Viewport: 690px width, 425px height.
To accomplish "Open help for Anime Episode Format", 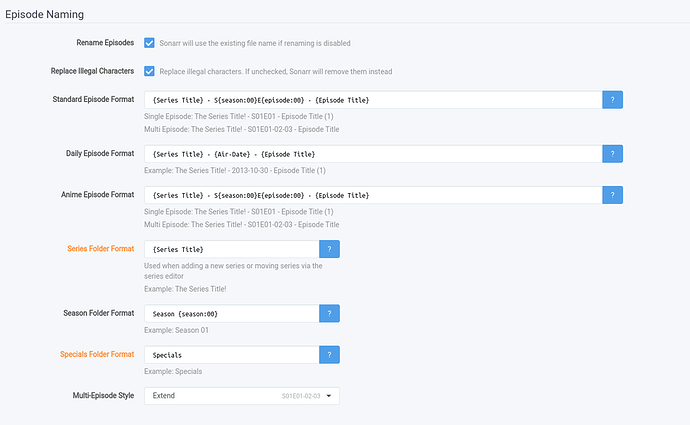I will 612,195.
